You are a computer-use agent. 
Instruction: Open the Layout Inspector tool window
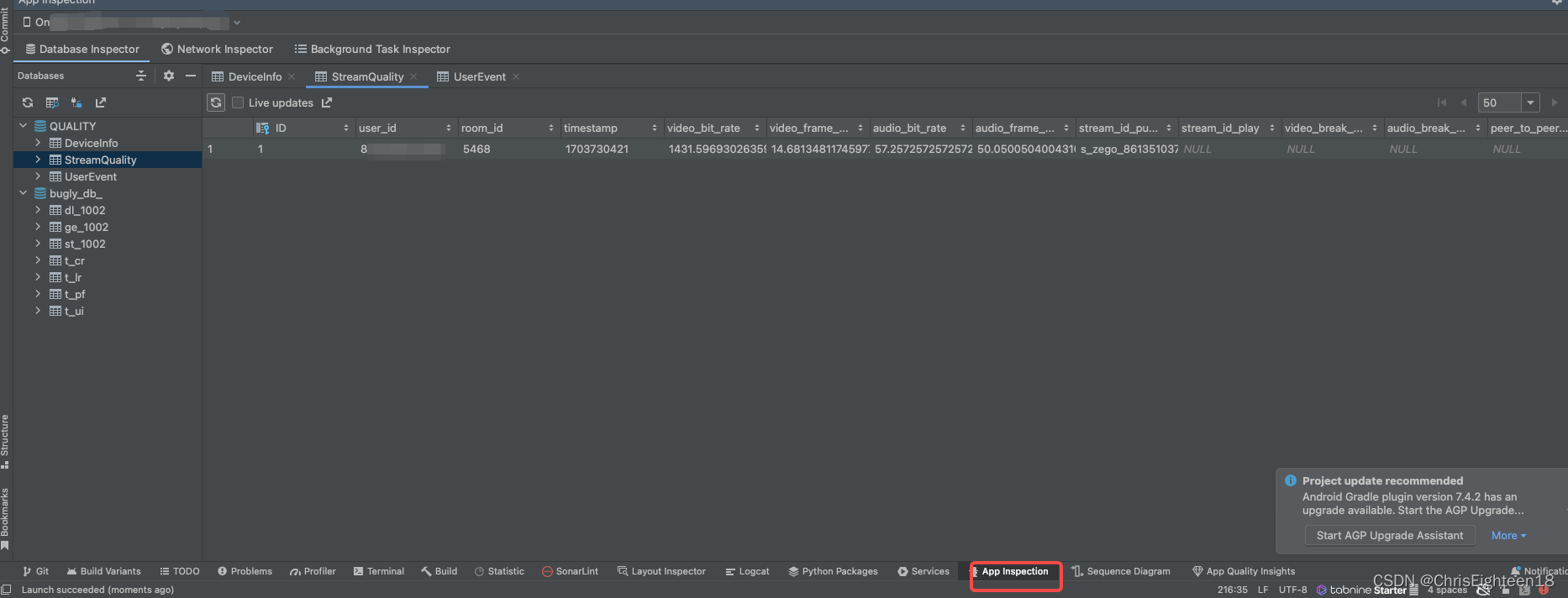point(661,571)
